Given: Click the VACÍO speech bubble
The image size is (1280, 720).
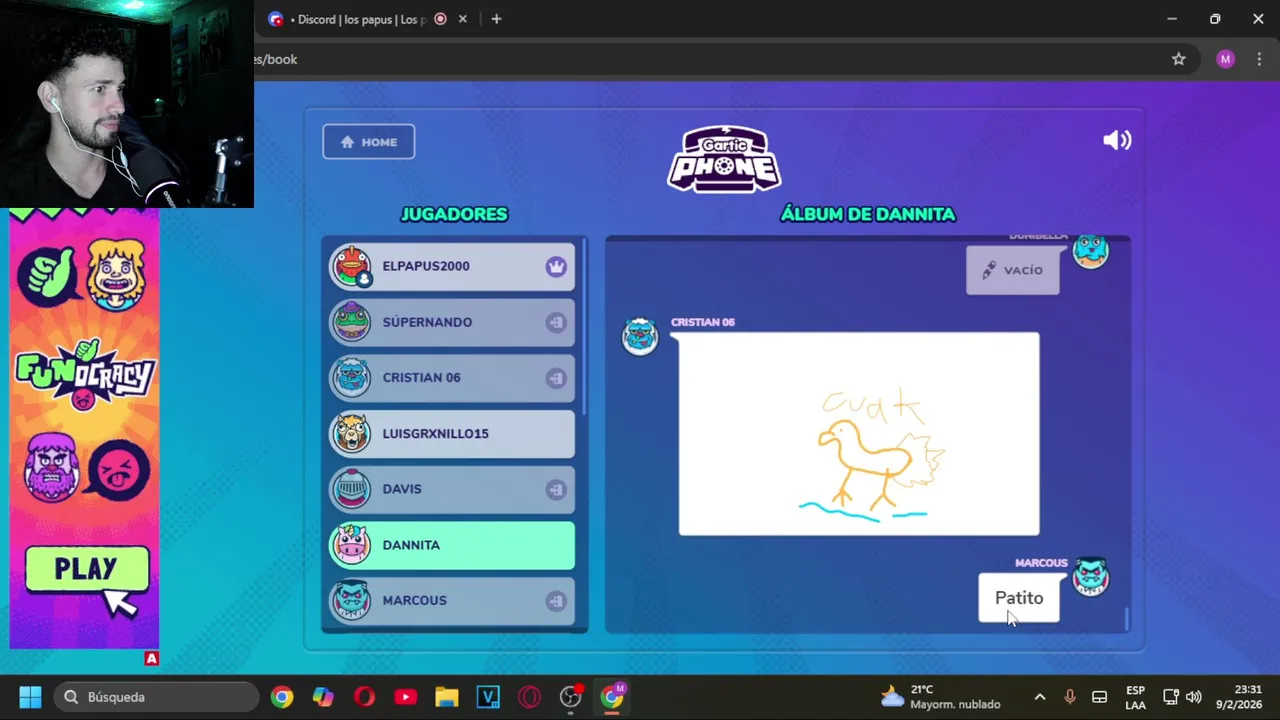Looking at the screenshot, I should 1012,270.
